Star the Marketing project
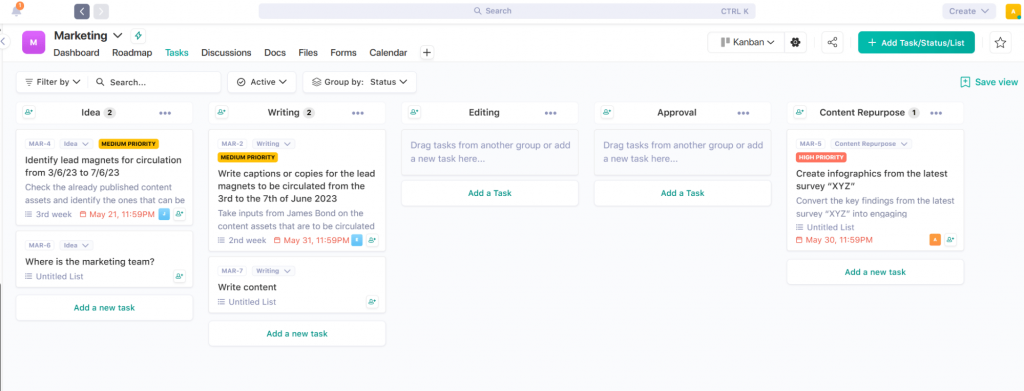This screenshot has width=1024, height=391. (1000, 42)
